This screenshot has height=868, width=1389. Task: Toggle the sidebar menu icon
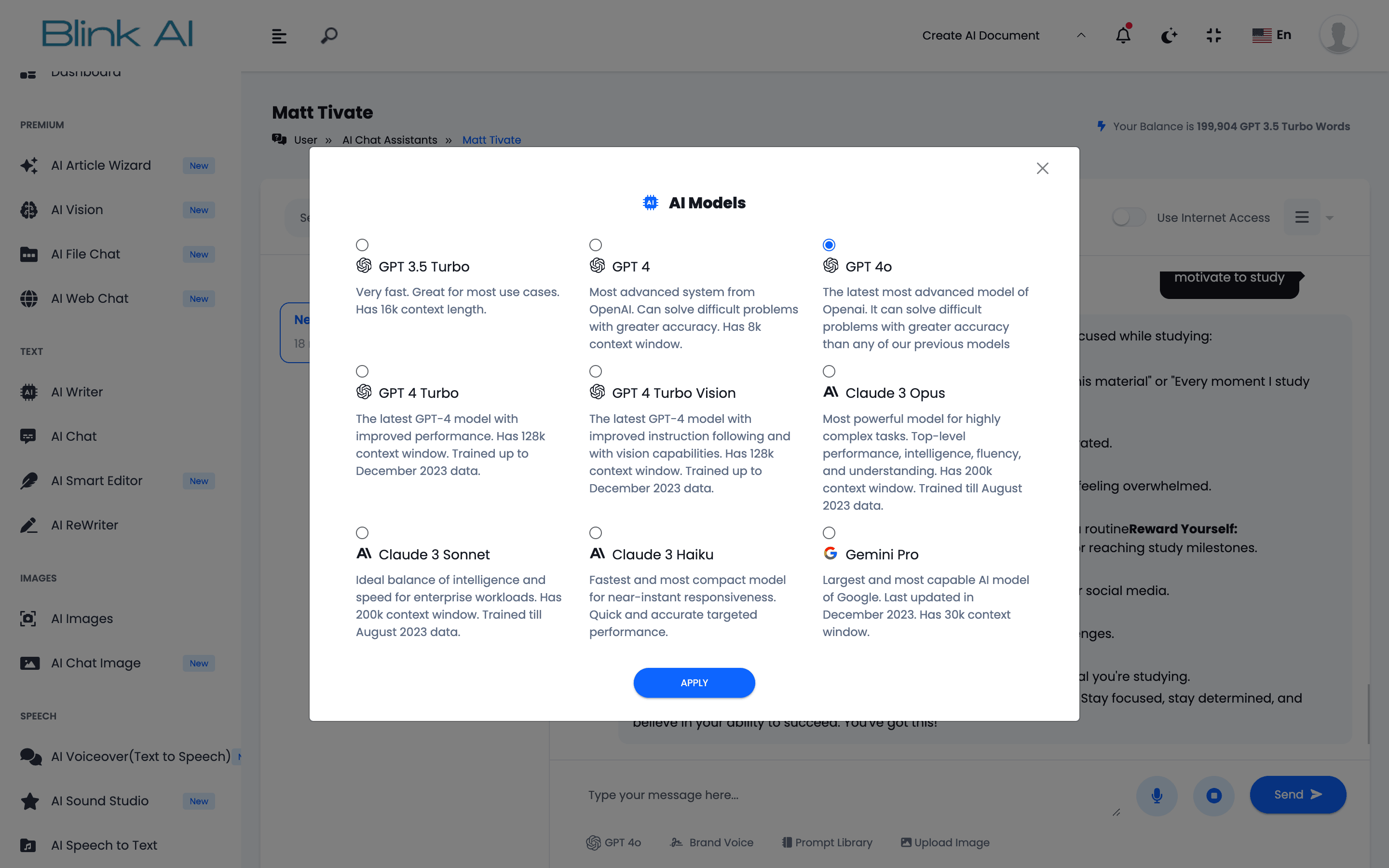[279, 36]
